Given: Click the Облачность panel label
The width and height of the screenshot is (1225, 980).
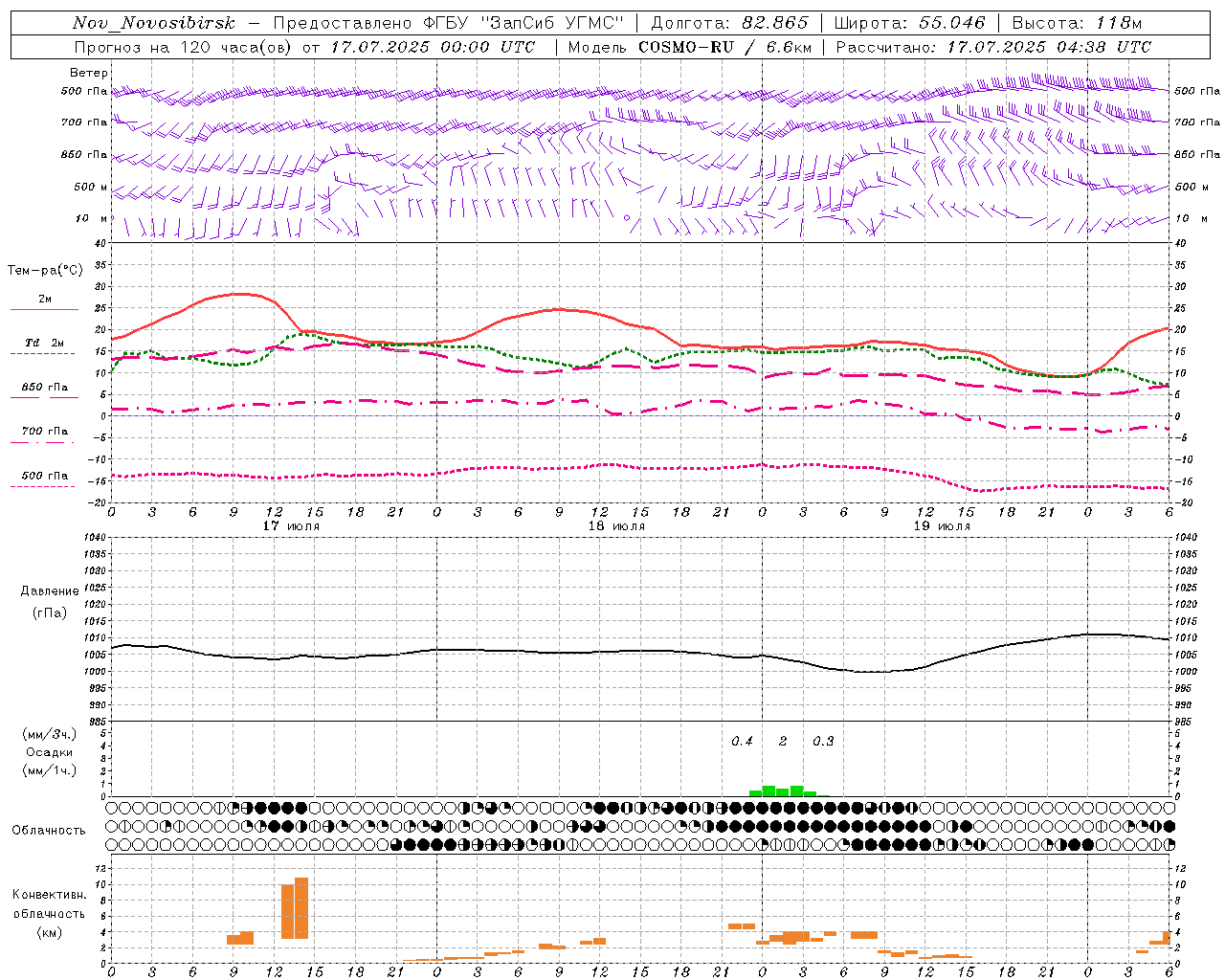Looking at the screenshot, I should pos(49,831).
